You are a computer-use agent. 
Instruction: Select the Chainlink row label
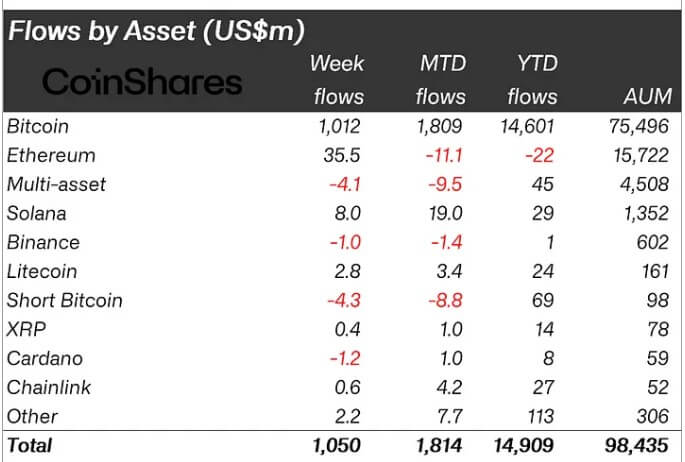[x=49, y=387]
